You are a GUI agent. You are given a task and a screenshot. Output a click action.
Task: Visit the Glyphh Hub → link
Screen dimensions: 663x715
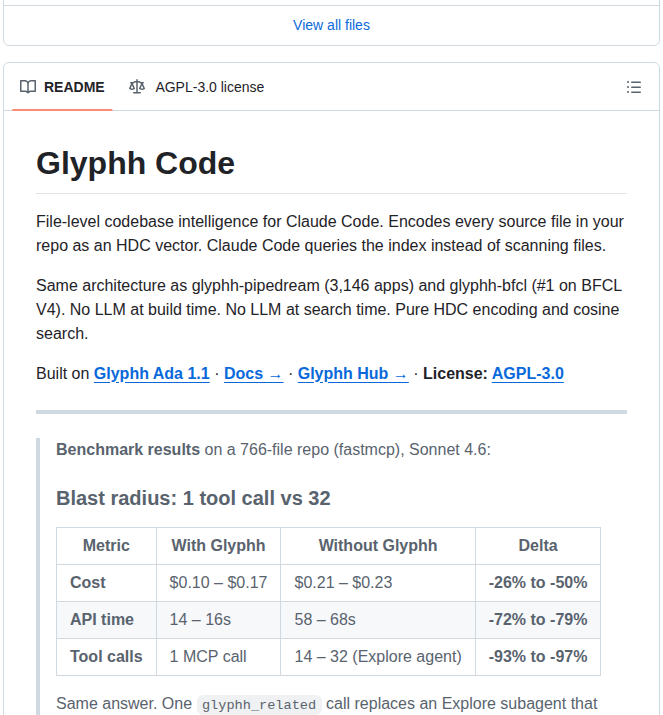(353, 373)
